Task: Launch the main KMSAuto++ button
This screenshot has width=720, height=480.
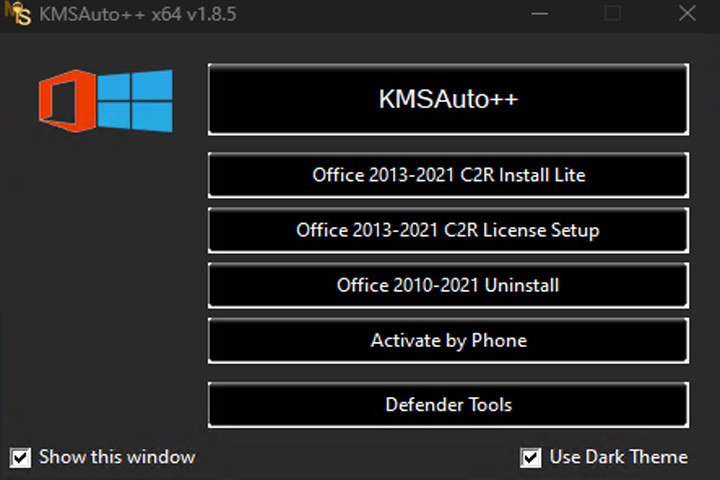Action: pyautogui.click(x=448, y=99)
